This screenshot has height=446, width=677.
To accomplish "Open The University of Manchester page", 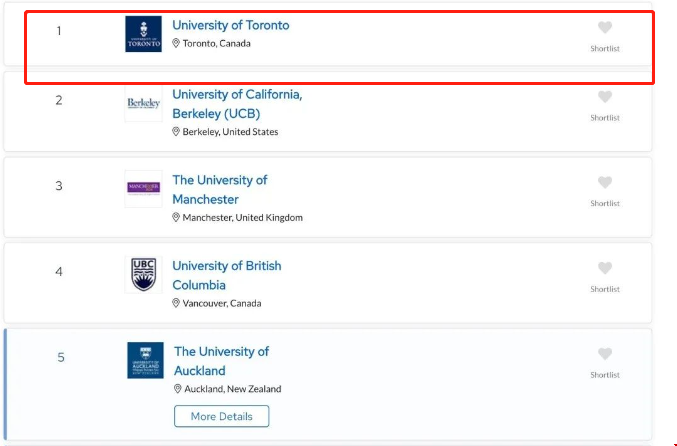I will coord(220,189).
